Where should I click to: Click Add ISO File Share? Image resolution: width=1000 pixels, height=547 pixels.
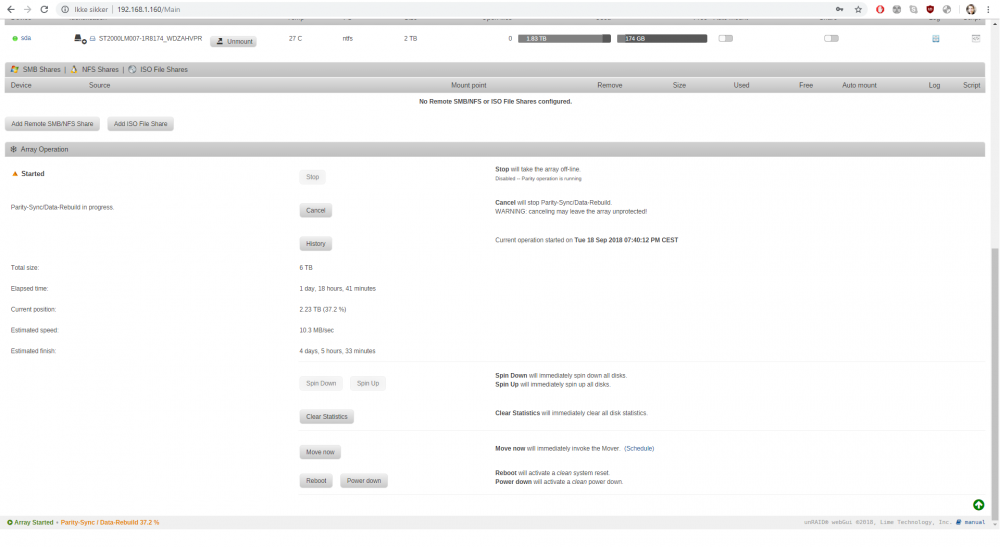pos(140,124)
